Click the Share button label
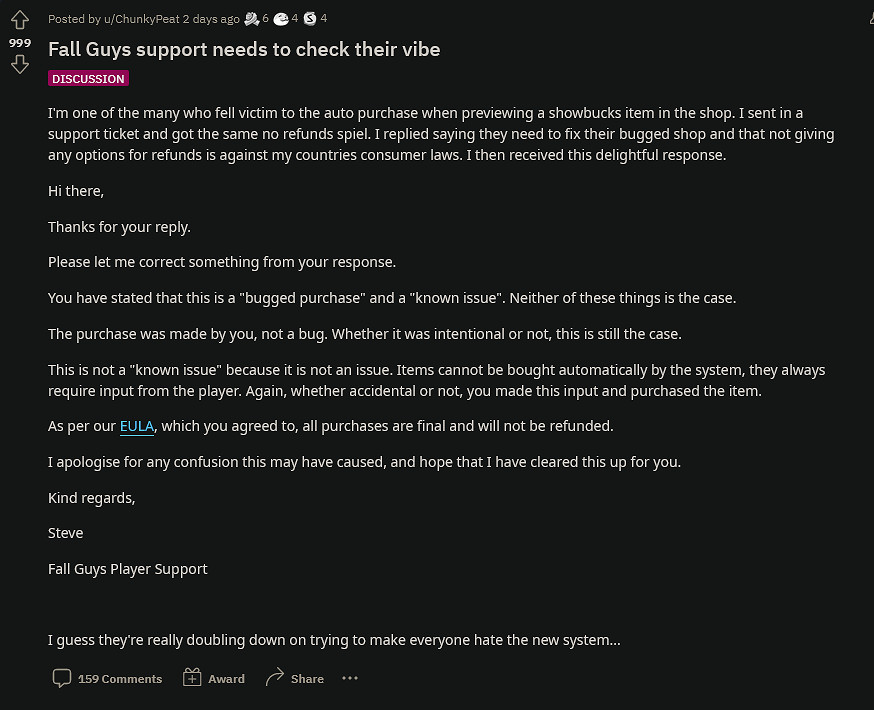Viewport: 874px width, 710px height. (x=307, y=679)
